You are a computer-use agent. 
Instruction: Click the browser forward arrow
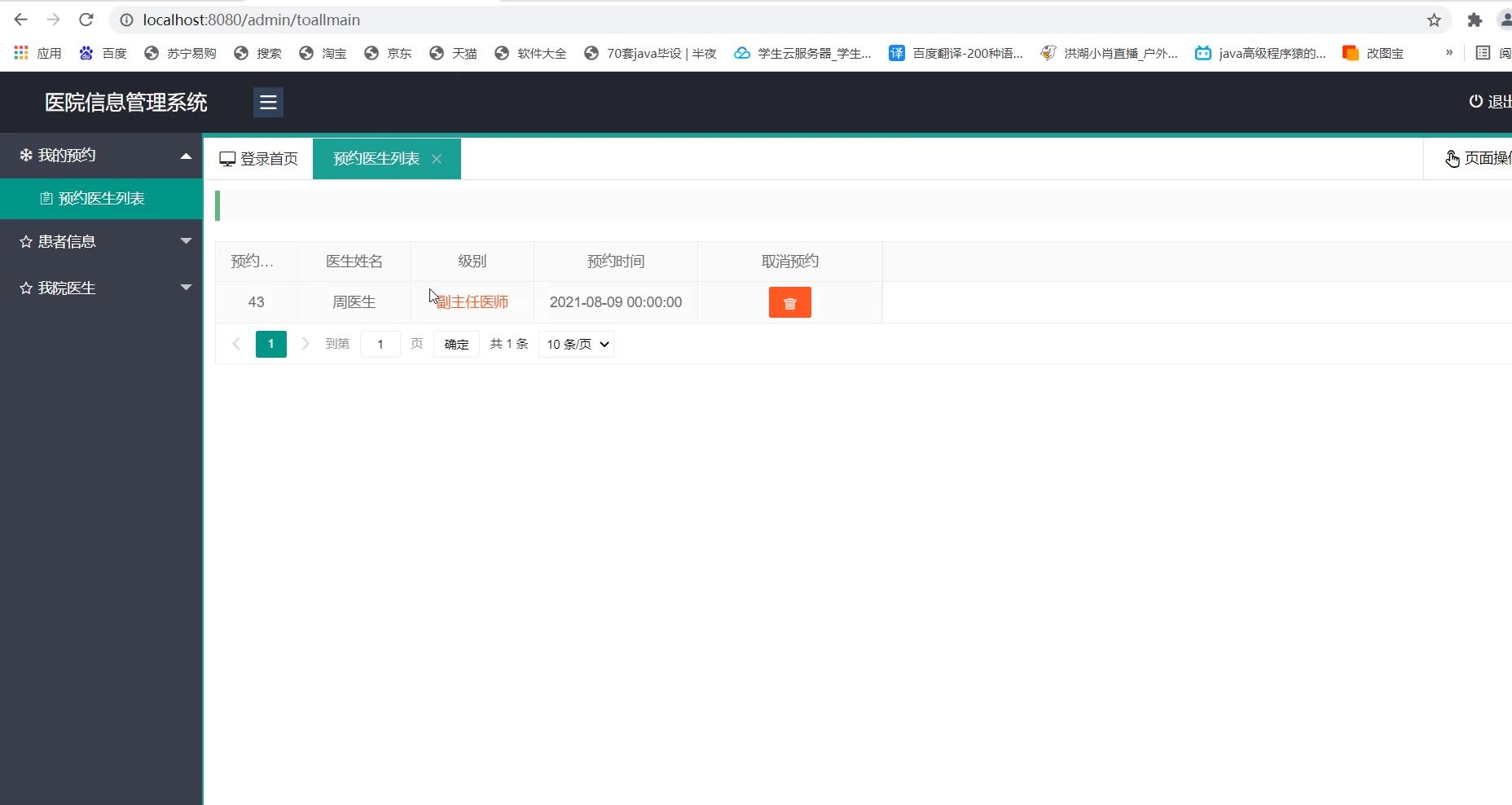point(54,20)
